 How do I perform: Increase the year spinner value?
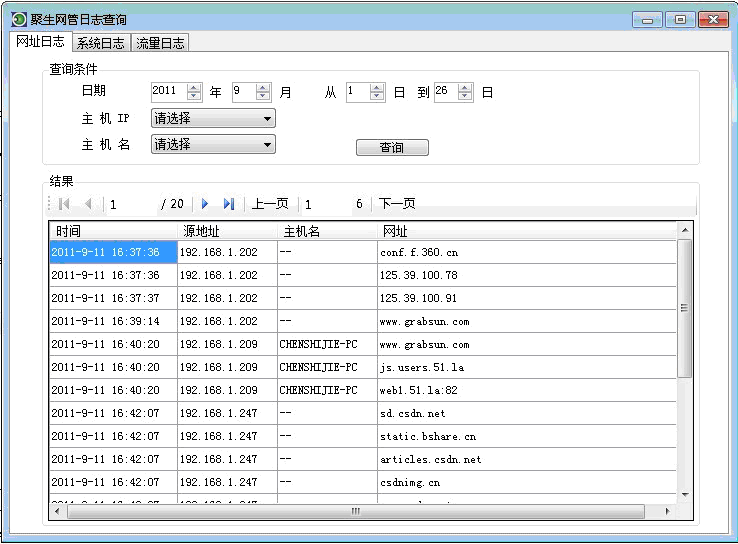point(194,87)
